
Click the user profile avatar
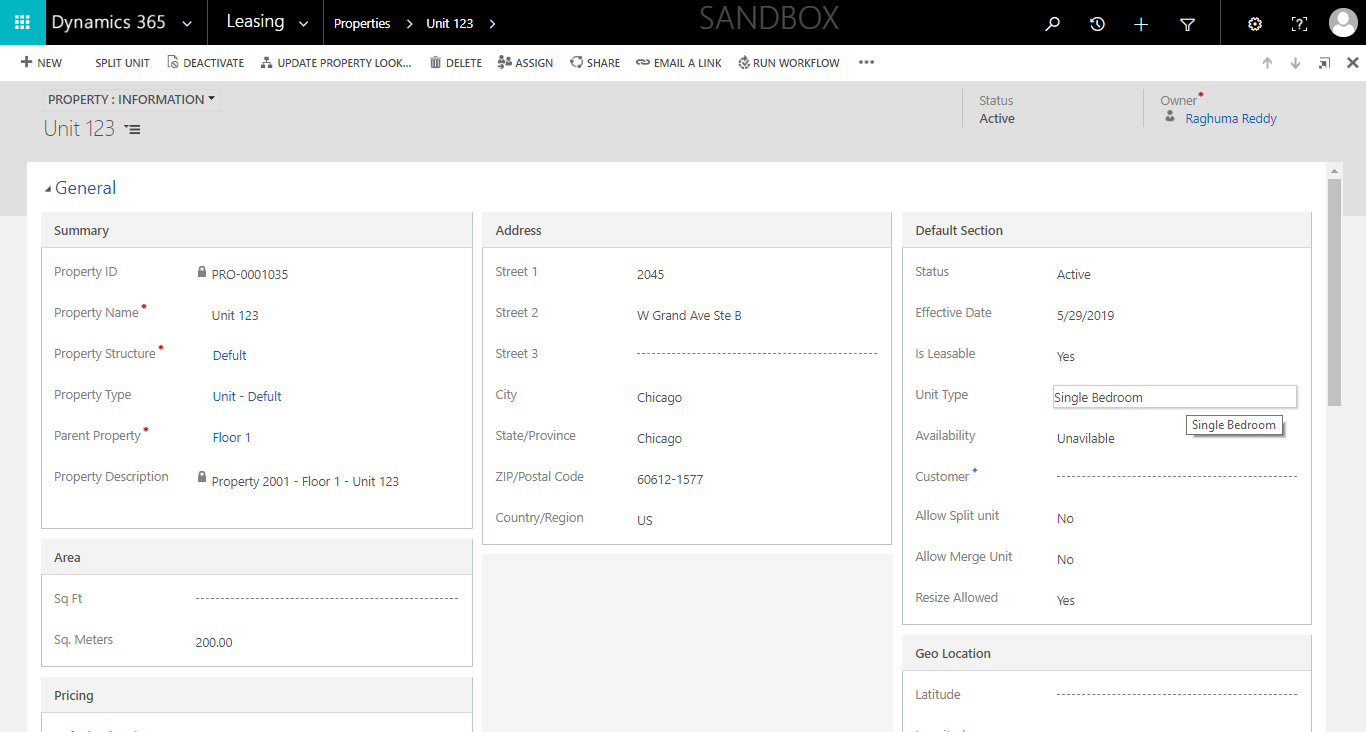1343,23
